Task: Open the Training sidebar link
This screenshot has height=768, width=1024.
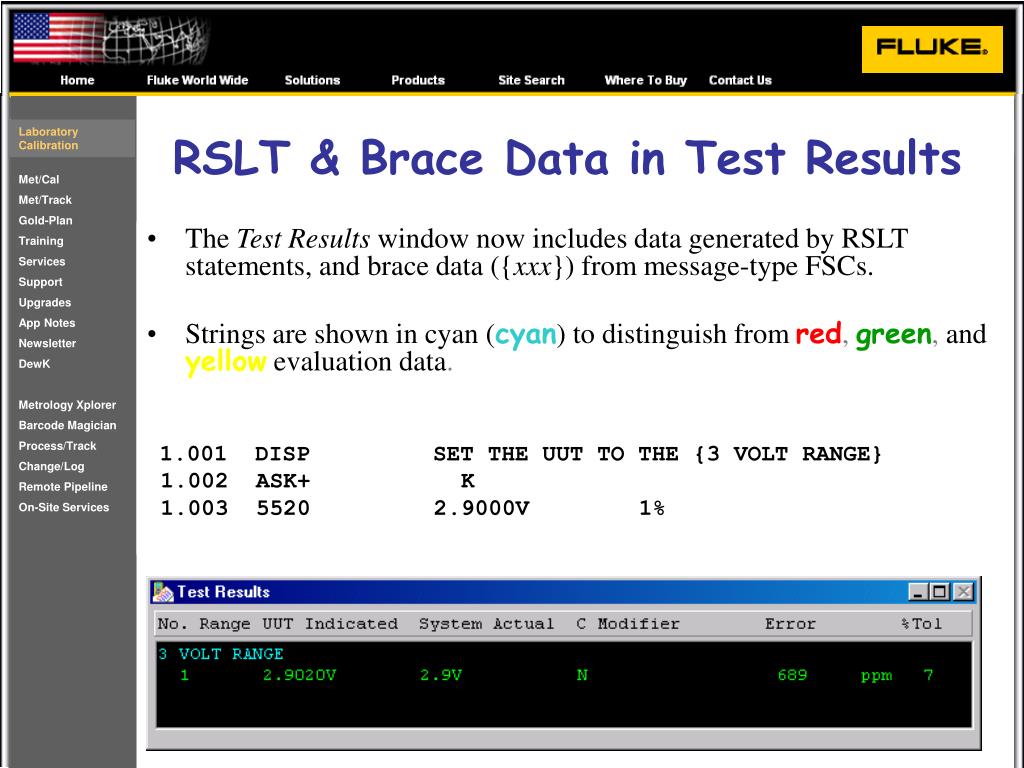Action: [x=41, y=241]
